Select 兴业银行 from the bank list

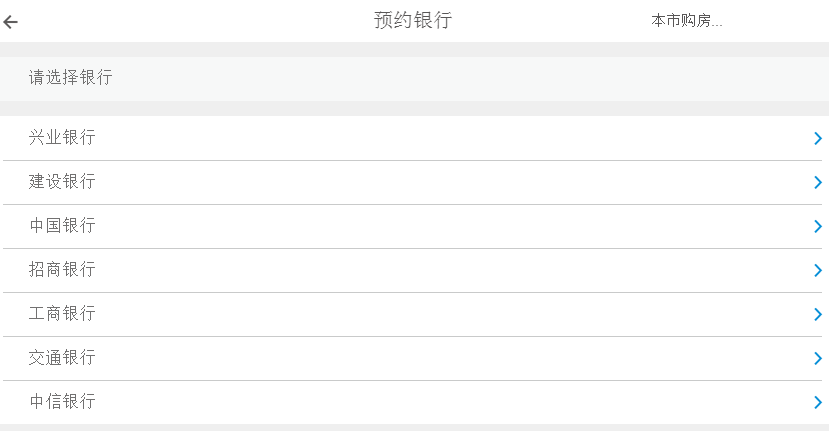tap(62, 138)
